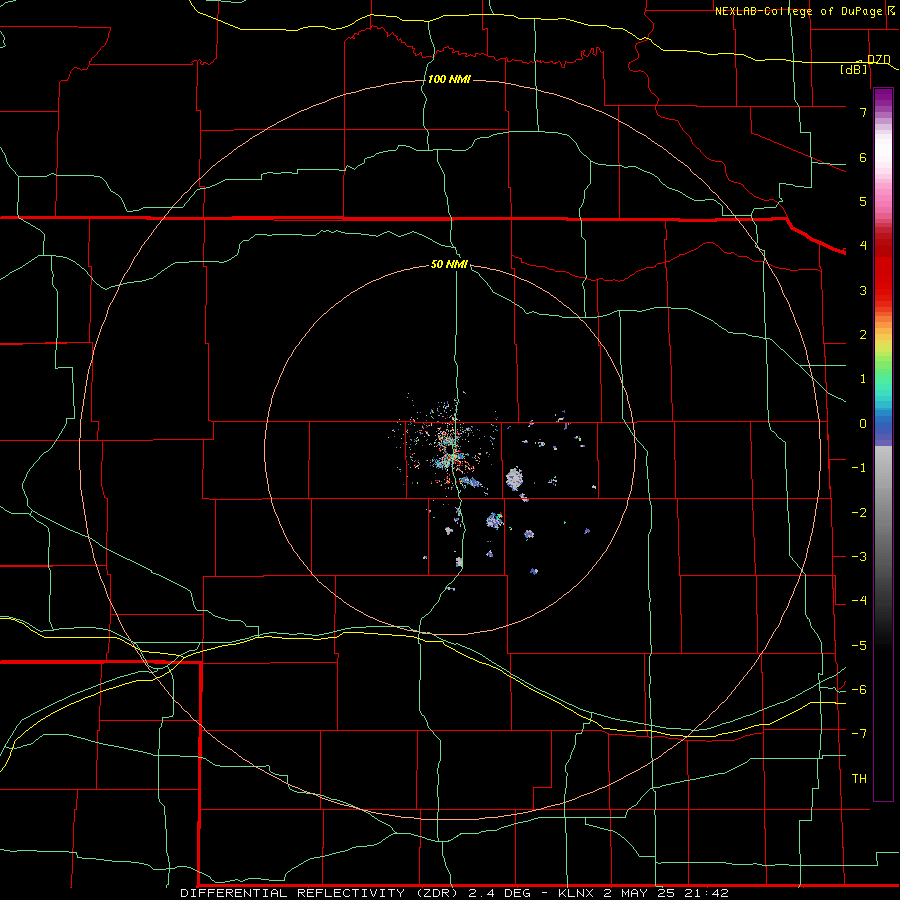The width and height of the screenshot is (900, 900).
Task: Click the large gray radar echo blob
Action: pyautogui.click(x=514, y=478)
